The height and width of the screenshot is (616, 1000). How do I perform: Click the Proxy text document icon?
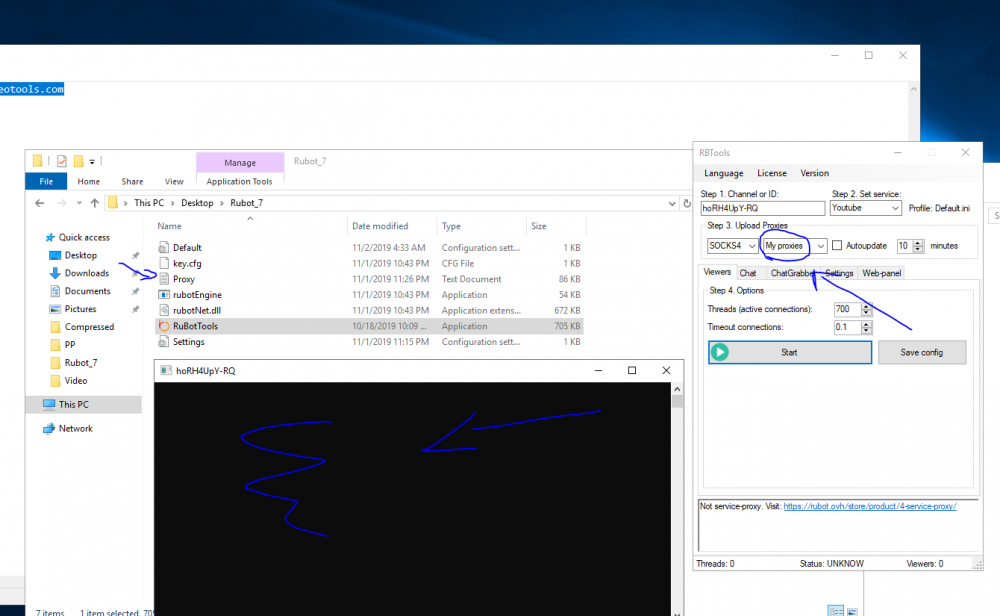(164, 279)
